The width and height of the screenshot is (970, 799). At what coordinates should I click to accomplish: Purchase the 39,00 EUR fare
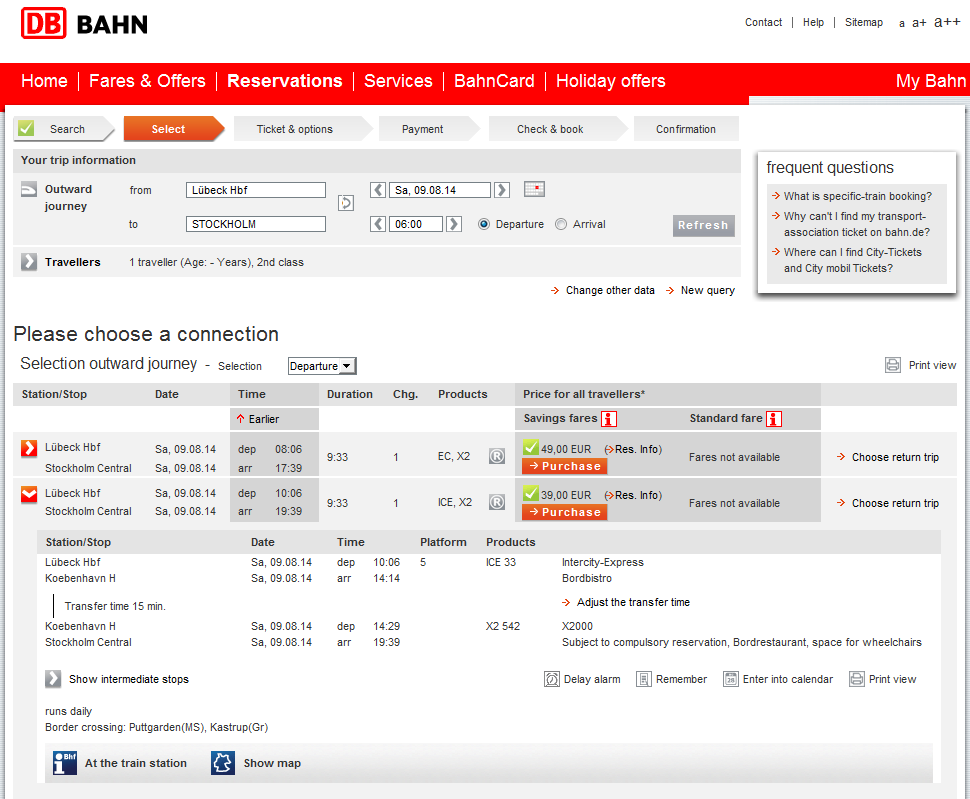[564, 512]
